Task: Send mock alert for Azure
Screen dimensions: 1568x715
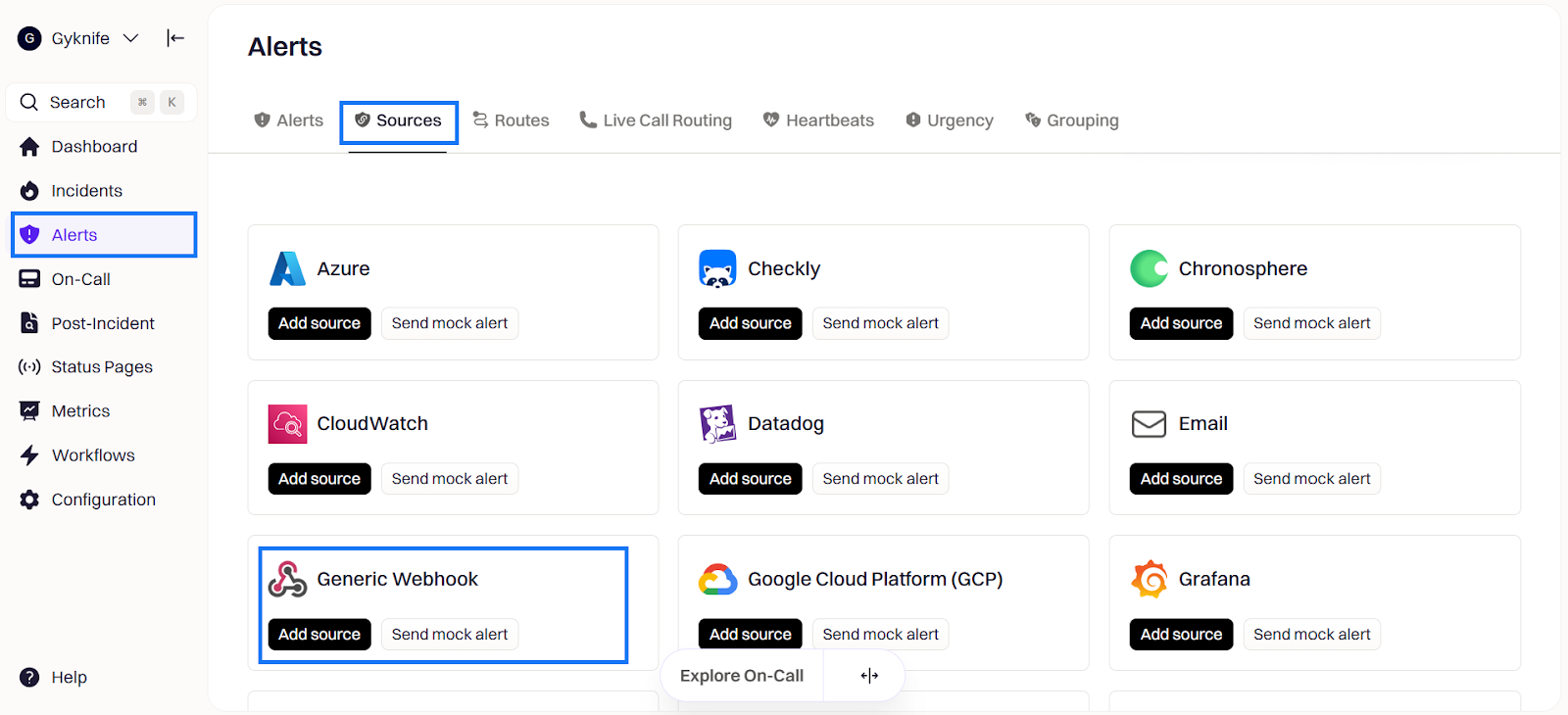Action: click(x=450, y=323)
